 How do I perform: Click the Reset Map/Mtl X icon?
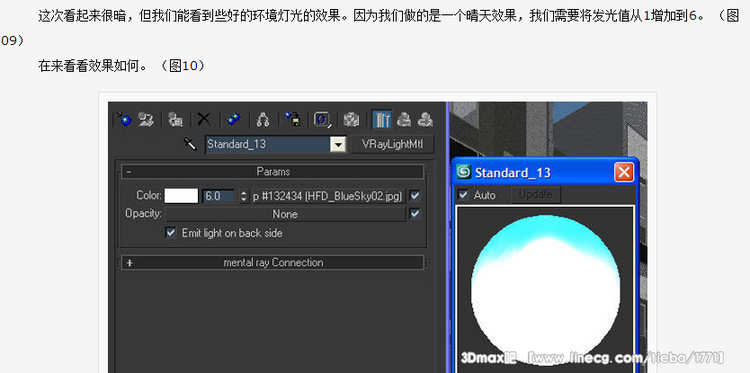click(204, 119)
